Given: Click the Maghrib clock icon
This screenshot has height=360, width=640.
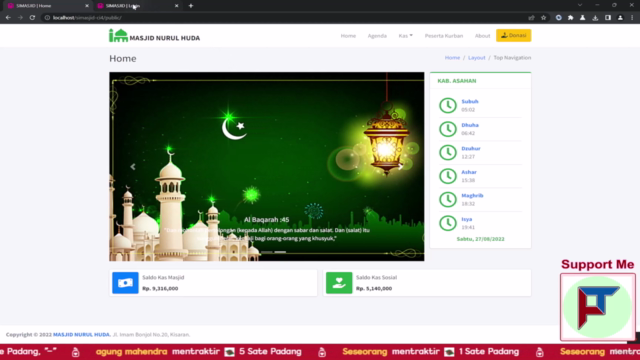Looking at the screenshot, I should click(x=448, y=200).
